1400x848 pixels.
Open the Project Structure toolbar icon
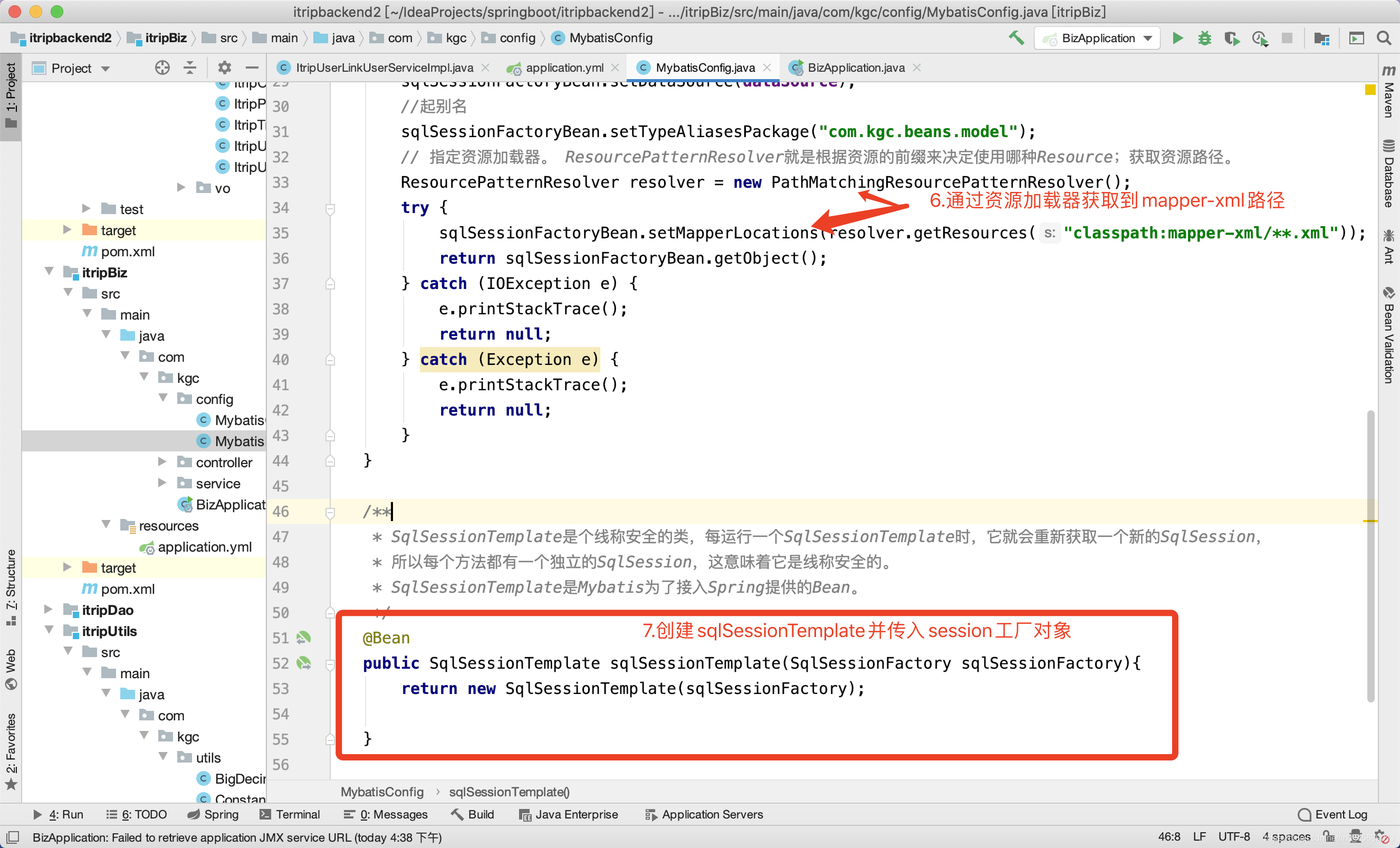1321,38
